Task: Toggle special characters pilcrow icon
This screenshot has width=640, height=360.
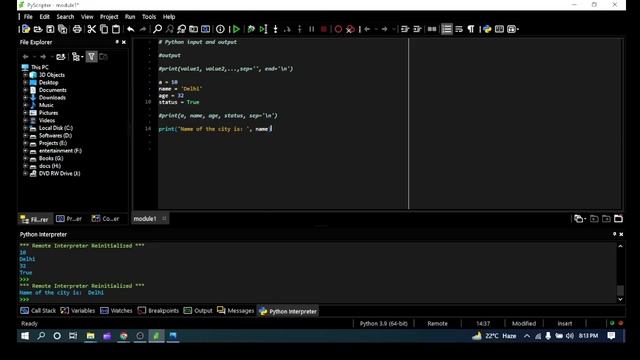Action: tap(471, 29)
